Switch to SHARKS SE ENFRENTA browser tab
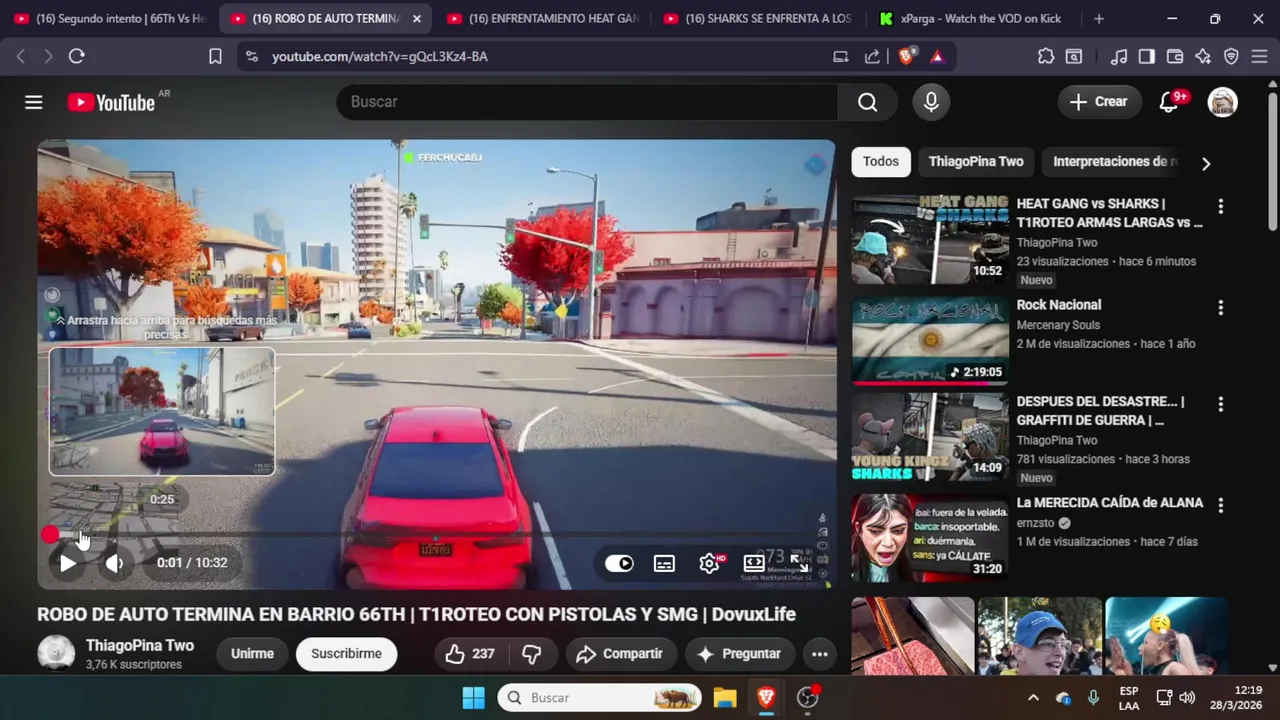Image resolution: width=1280 pixels, height=720 pixels. point(759,19)
